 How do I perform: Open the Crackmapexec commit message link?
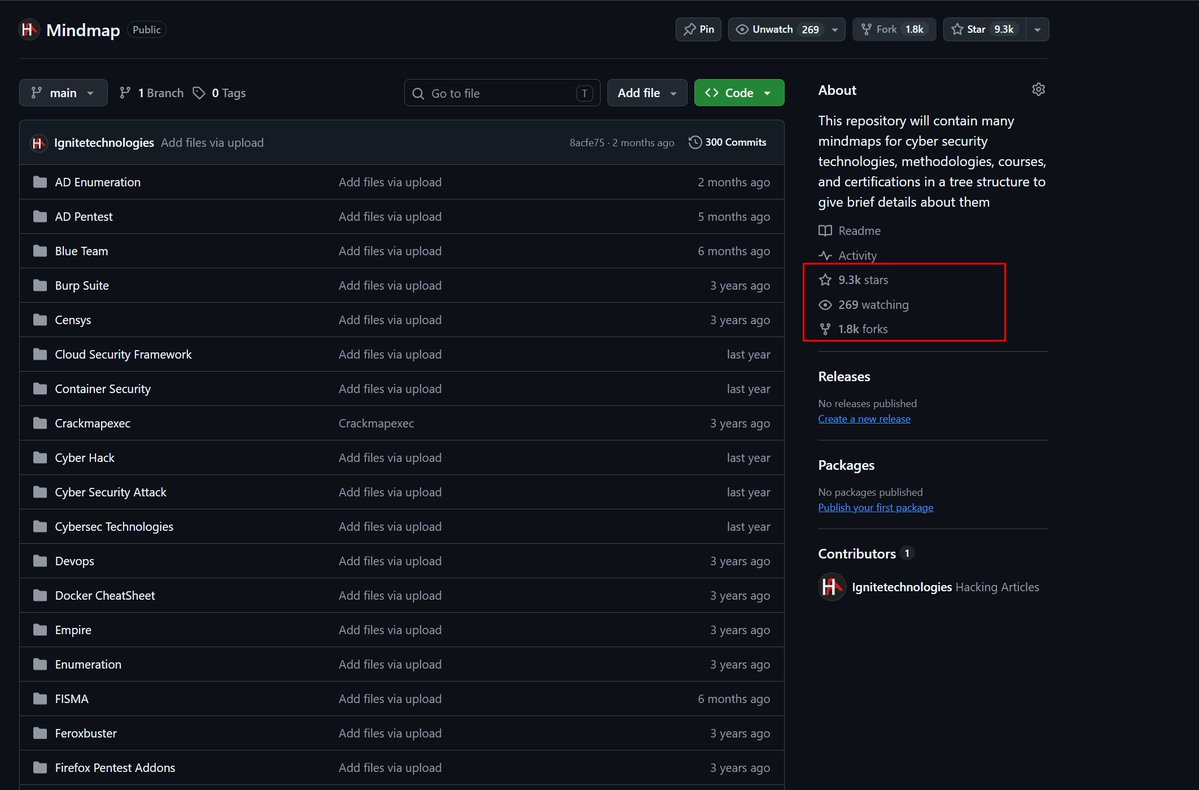tap(376, 423)
